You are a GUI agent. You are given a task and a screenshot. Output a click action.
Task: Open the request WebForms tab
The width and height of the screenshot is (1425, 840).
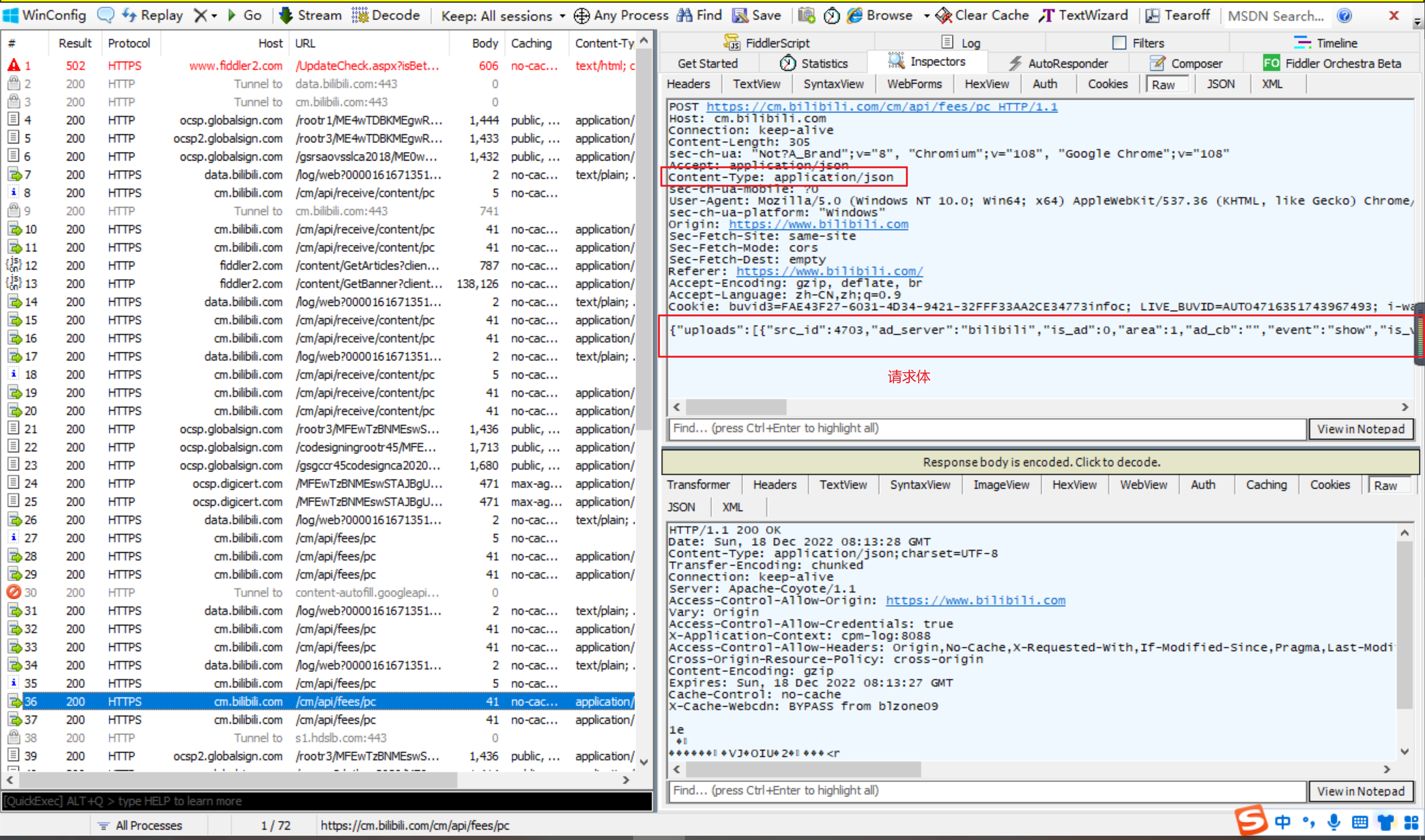pos(914,84)
